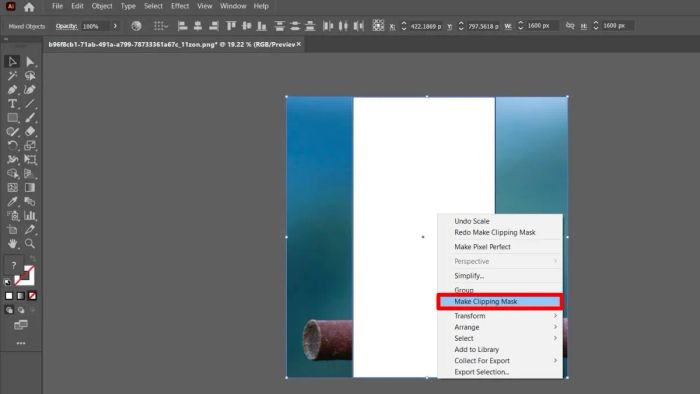
Task: Select the Curvature tool
Action: [30, 90]
